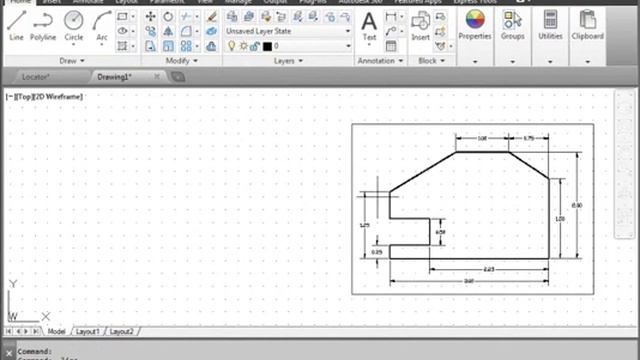Screen dimensions: 640x360
Task: Select the Linear dimension tool
Action: click(x=391, y=16)
